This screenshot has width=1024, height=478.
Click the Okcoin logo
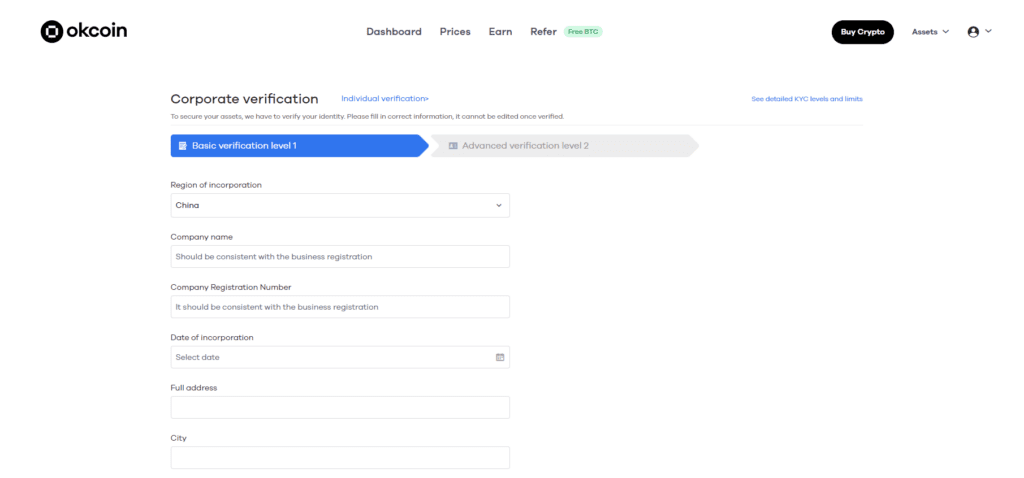84,31
